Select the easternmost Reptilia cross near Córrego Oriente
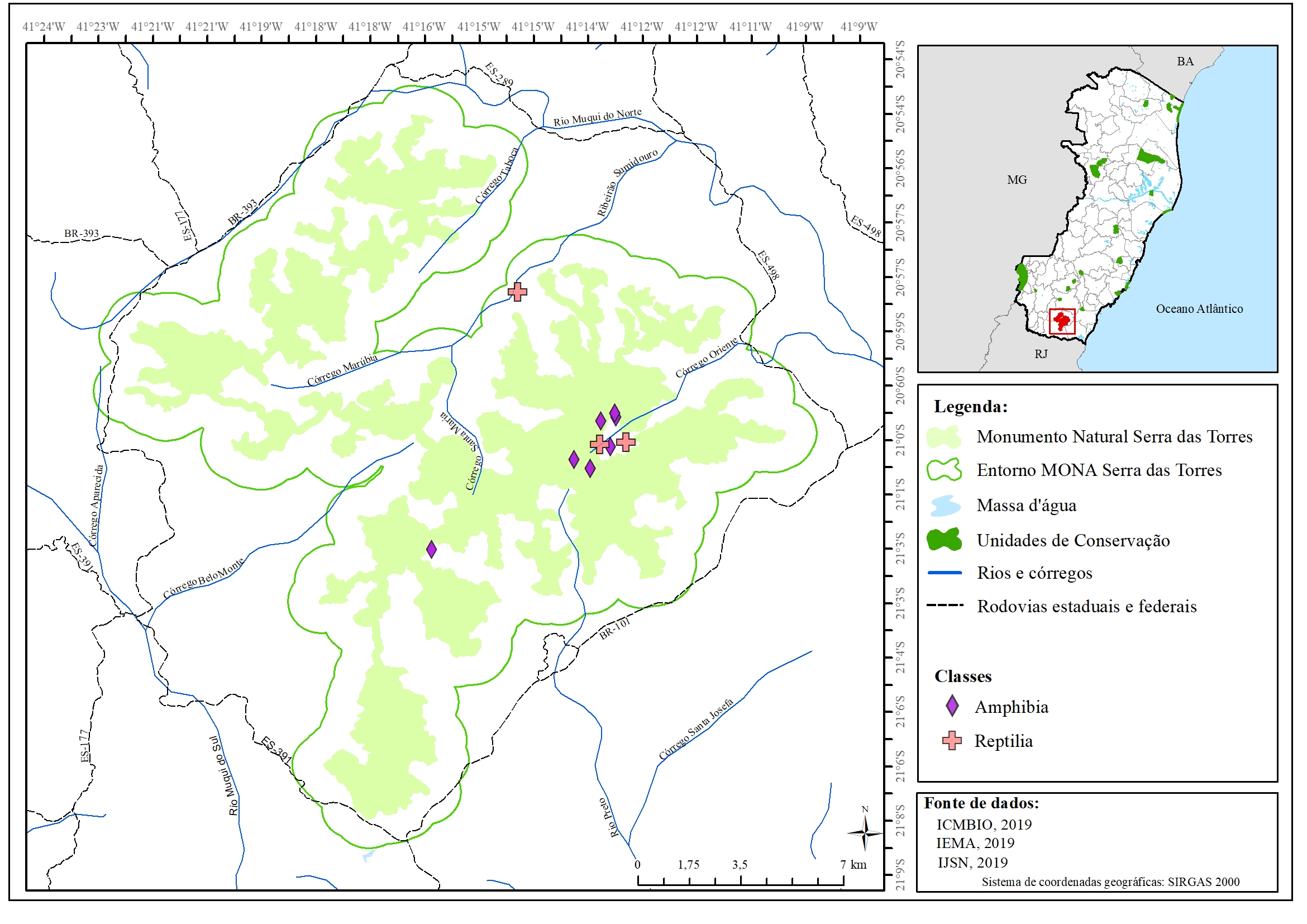The height and width of the screenshot is (924, 1307). (626, 442)
